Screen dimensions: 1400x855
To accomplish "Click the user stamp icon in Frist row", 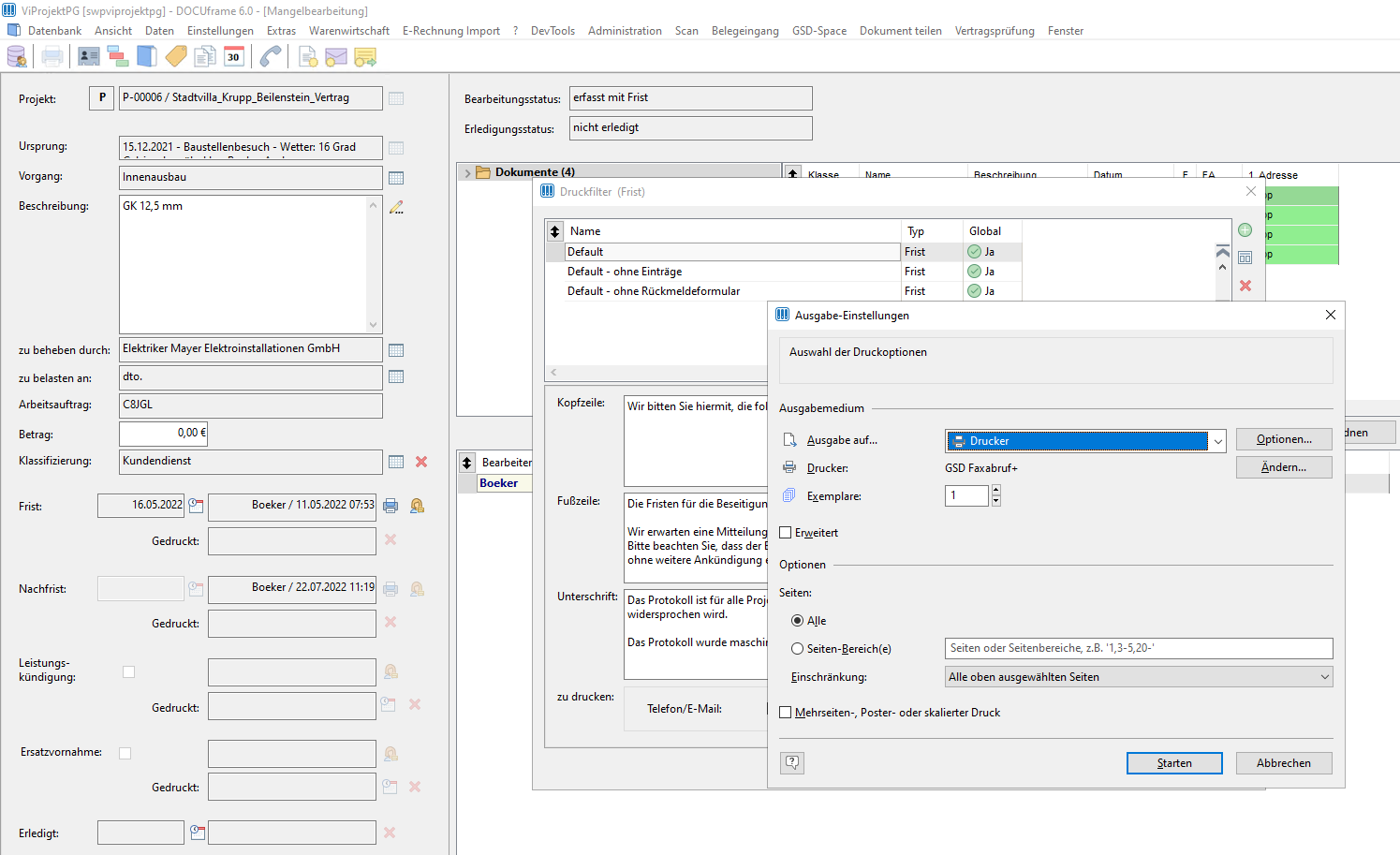I will tap(417, 506).
